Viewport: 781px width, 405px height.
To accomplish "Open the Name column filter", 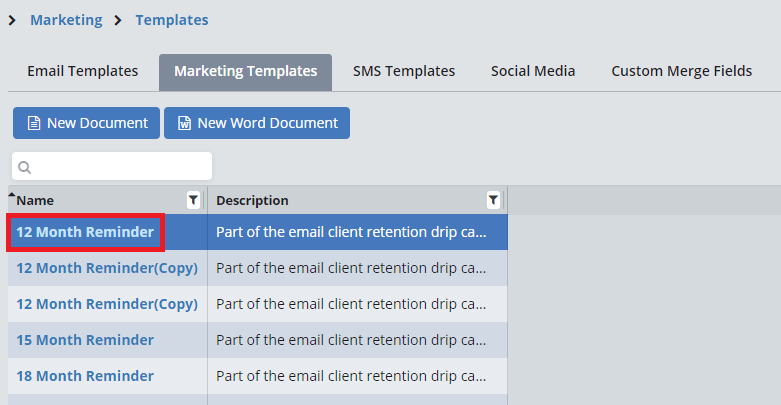I will 194,200.
